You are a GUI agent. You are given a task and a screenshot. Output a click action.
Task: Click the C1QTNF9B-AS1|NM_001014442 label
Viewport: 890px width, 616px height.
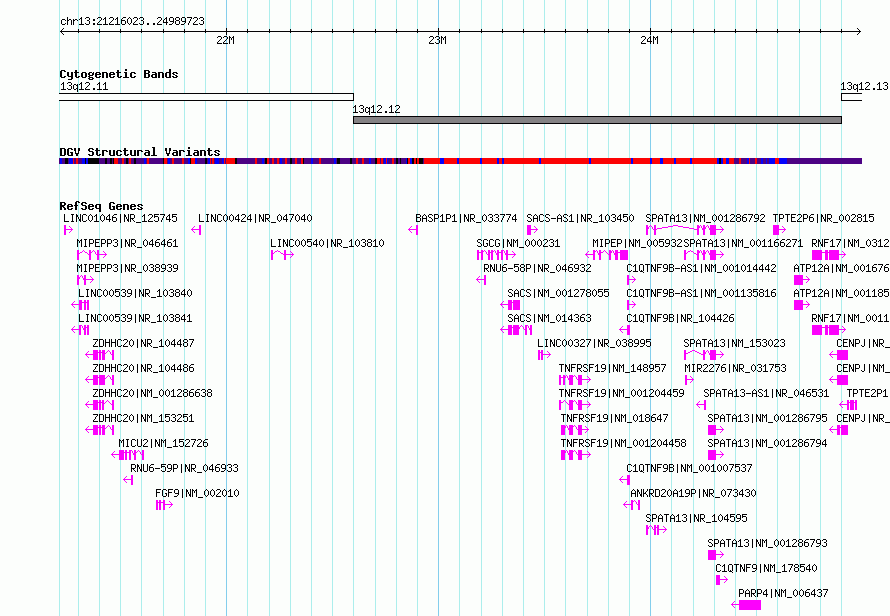coord(702,268)
